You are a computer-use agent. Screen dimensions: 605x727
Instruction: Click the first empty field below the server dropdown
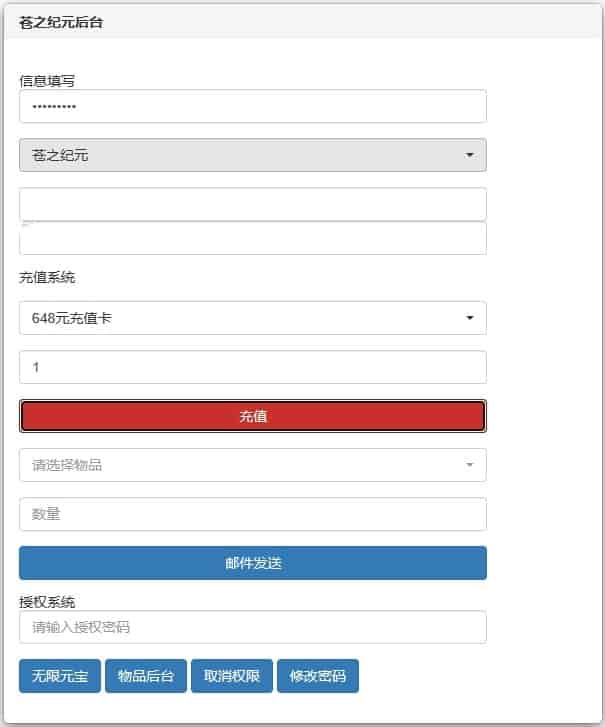(252, 204)
